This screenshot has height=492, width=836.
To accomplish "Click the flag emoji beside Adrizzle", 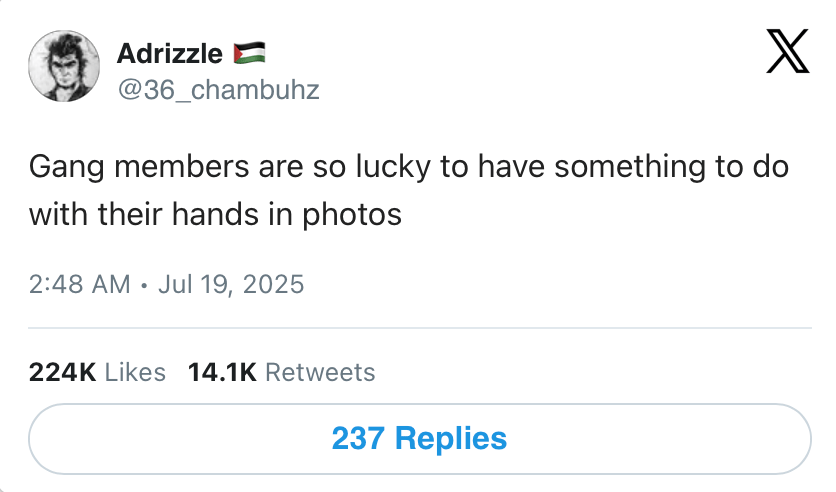I will (250, 53).
